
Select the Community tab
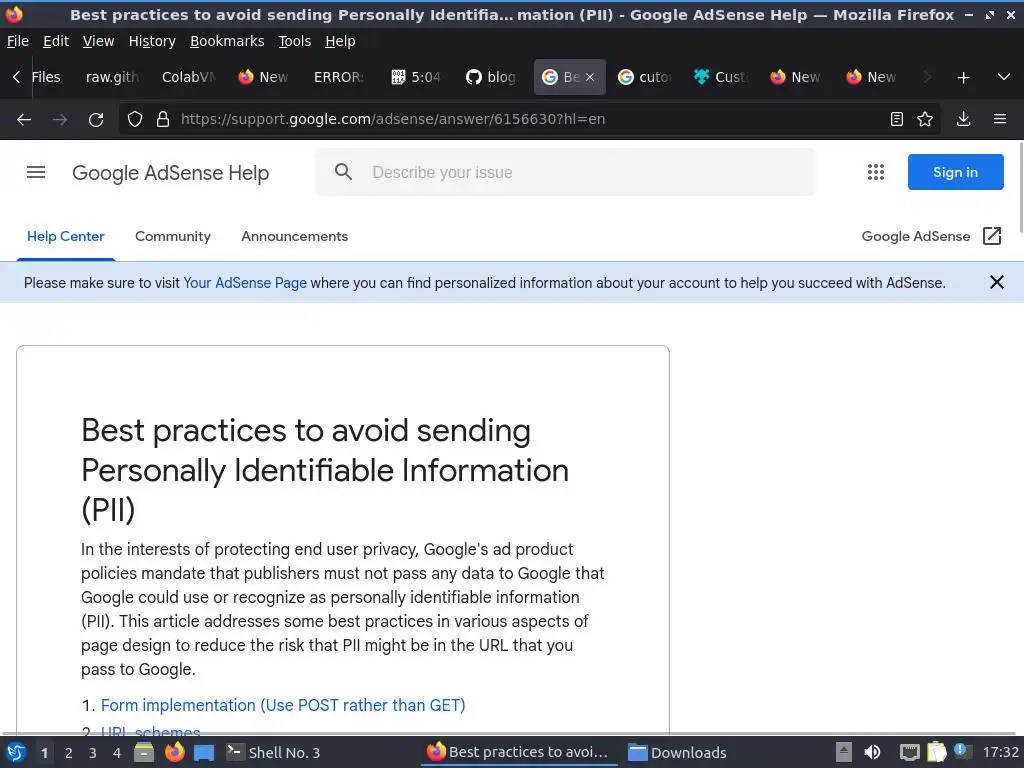(173, 236)
